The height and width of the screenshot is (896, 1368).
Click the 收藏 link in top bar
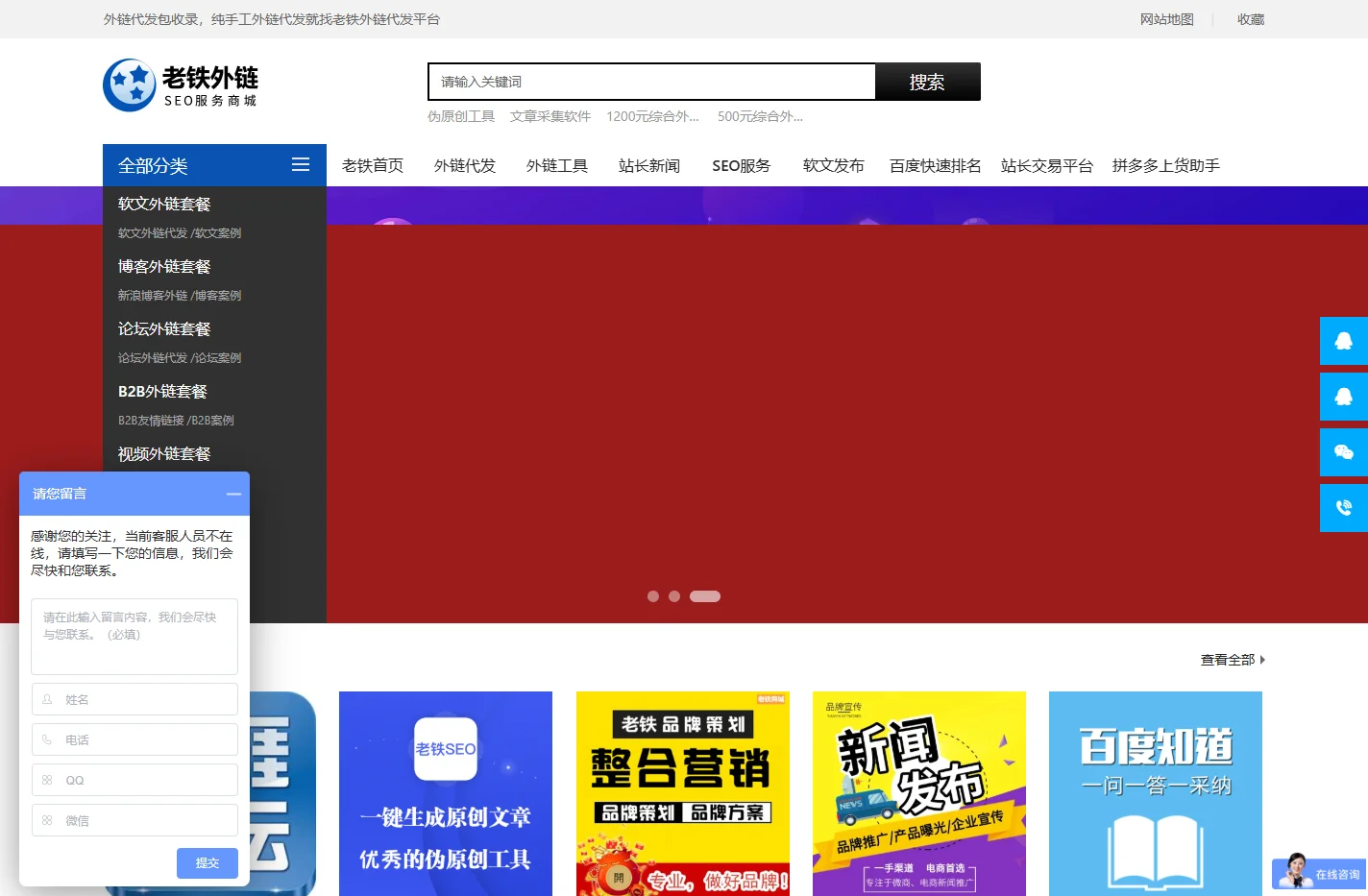[1251, 19]
